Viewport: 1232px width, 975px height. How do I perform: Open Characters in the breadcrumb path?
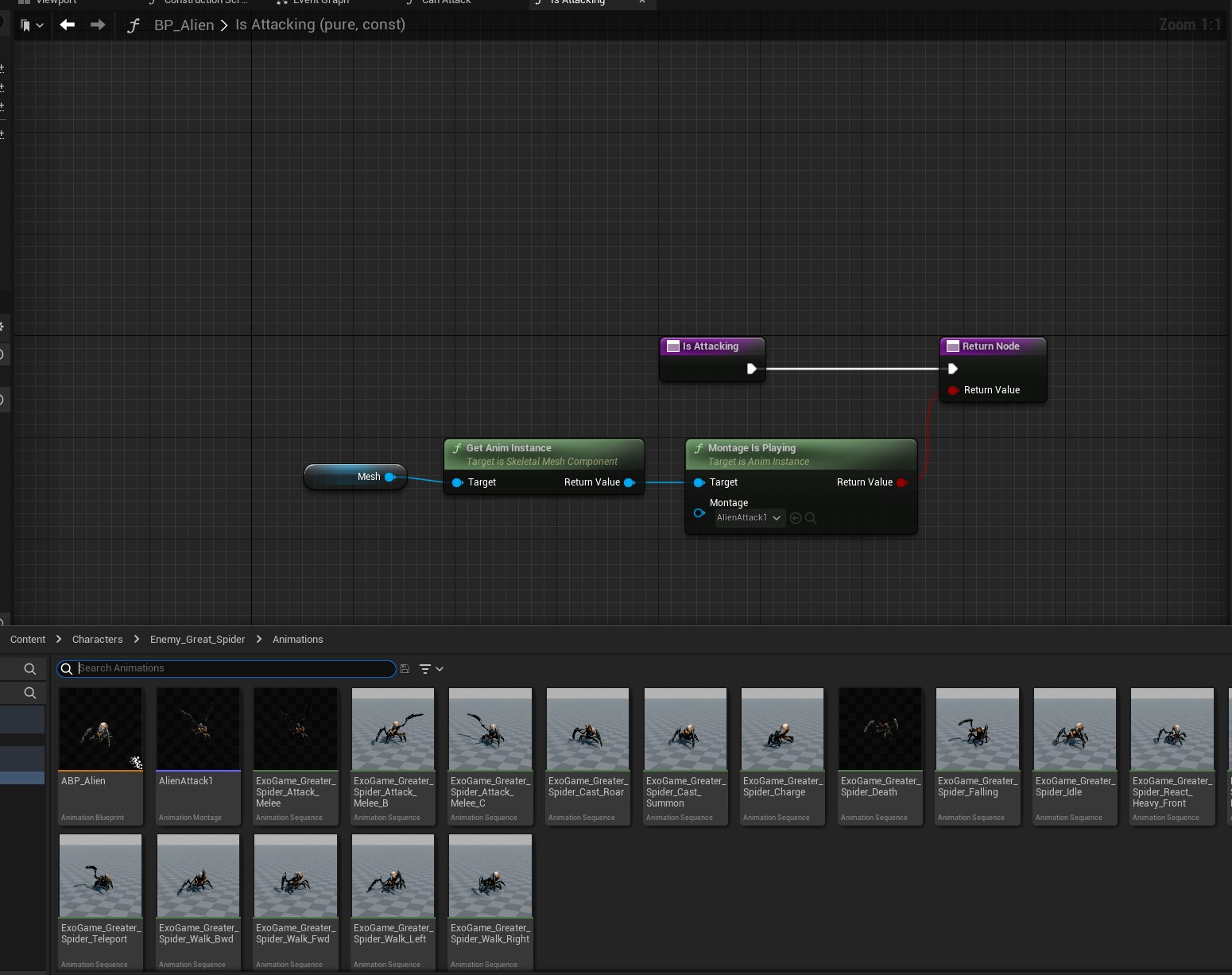pyautogui.click(x=99, y=640)
